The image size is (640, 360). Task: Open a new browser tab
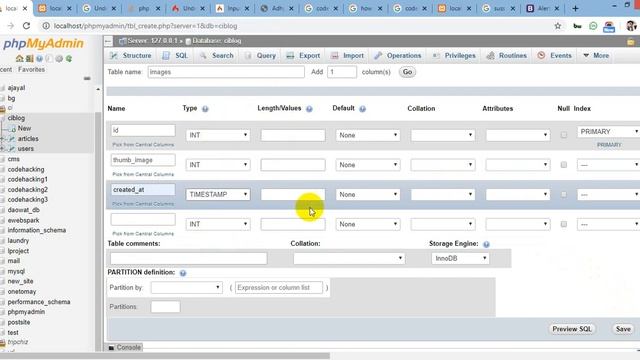point(575,8)
